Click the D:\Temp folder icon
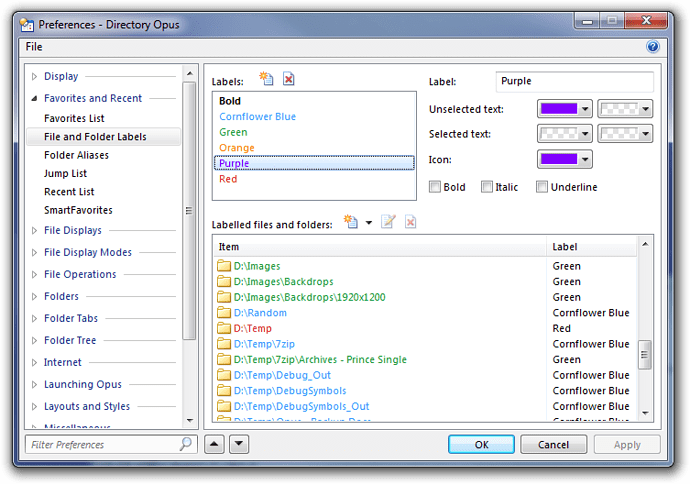 (x=224, y=328)
